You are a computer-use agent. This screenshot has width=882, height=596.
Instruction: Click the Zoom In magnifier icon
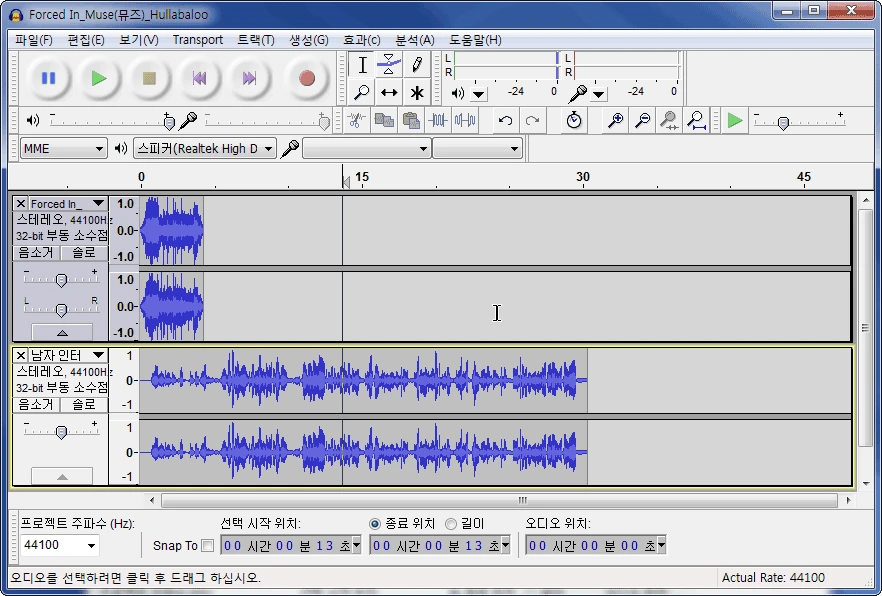pos(616,121)
